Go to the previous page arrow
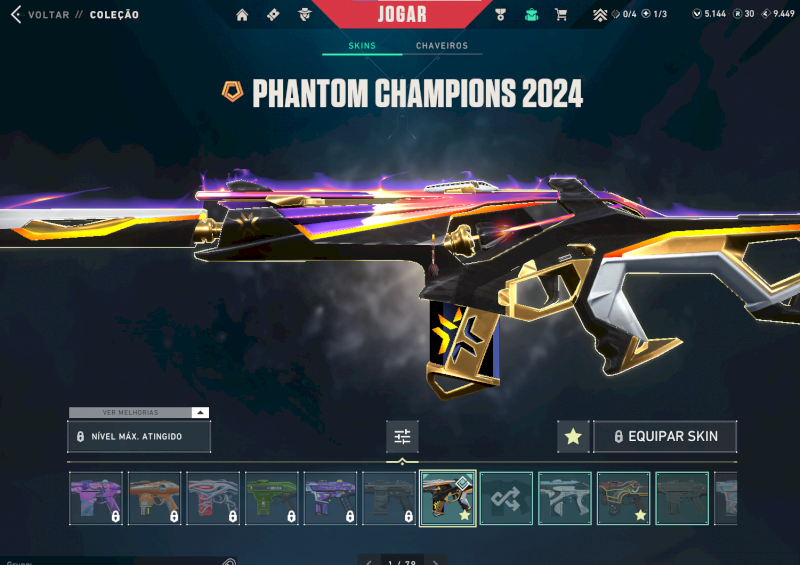The image size is (800, 565). pos(369,562)
